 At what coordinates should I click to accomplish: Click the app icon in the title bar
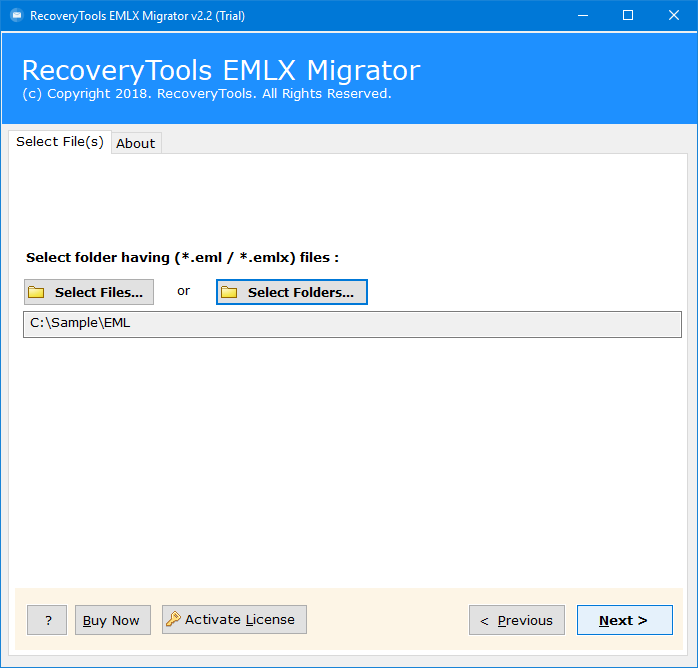[16, 16]
